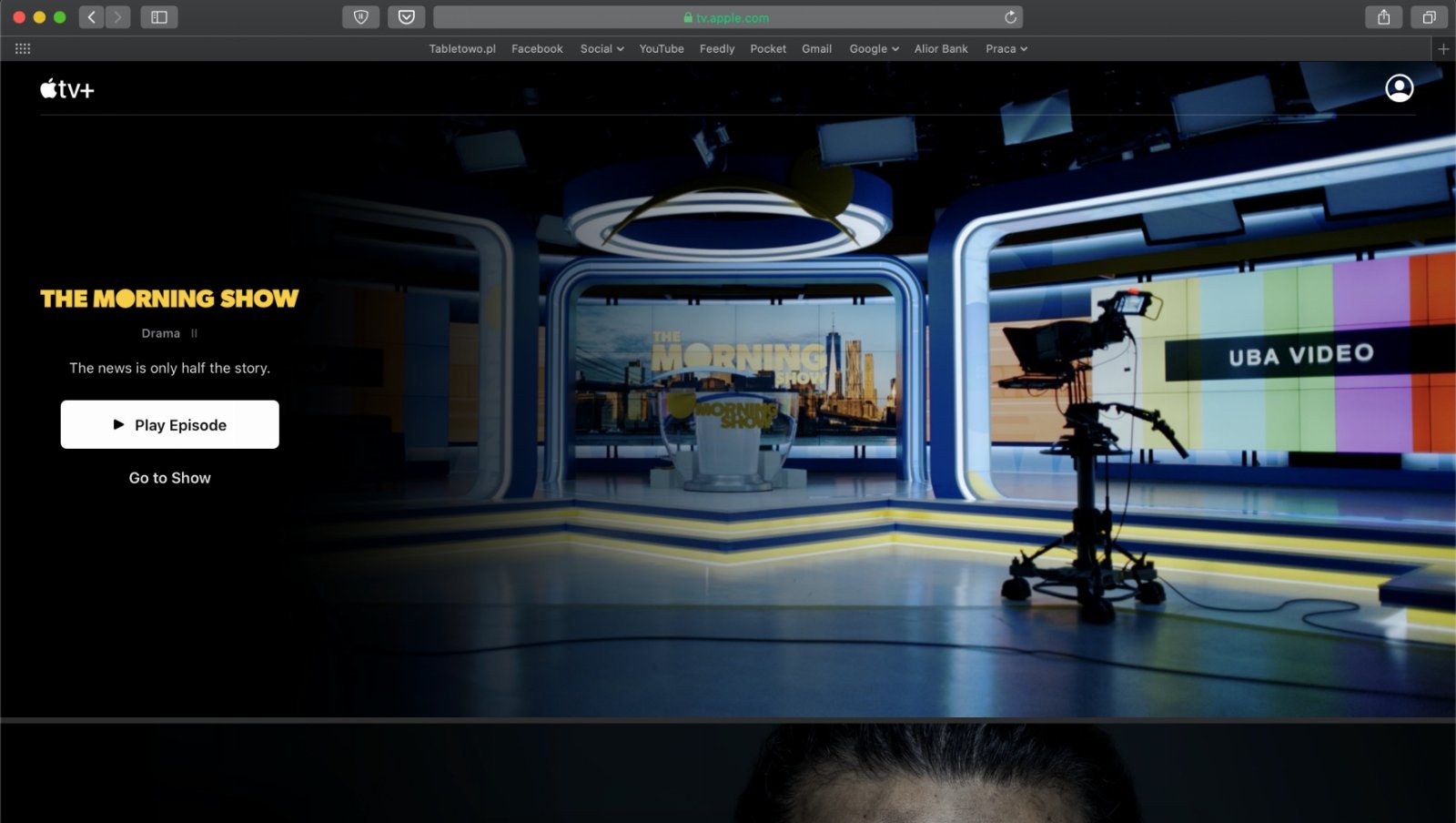This screenshot has height=823, width=1456.
Task: Click the Apple TV+ logo
Action: [67, 88]
